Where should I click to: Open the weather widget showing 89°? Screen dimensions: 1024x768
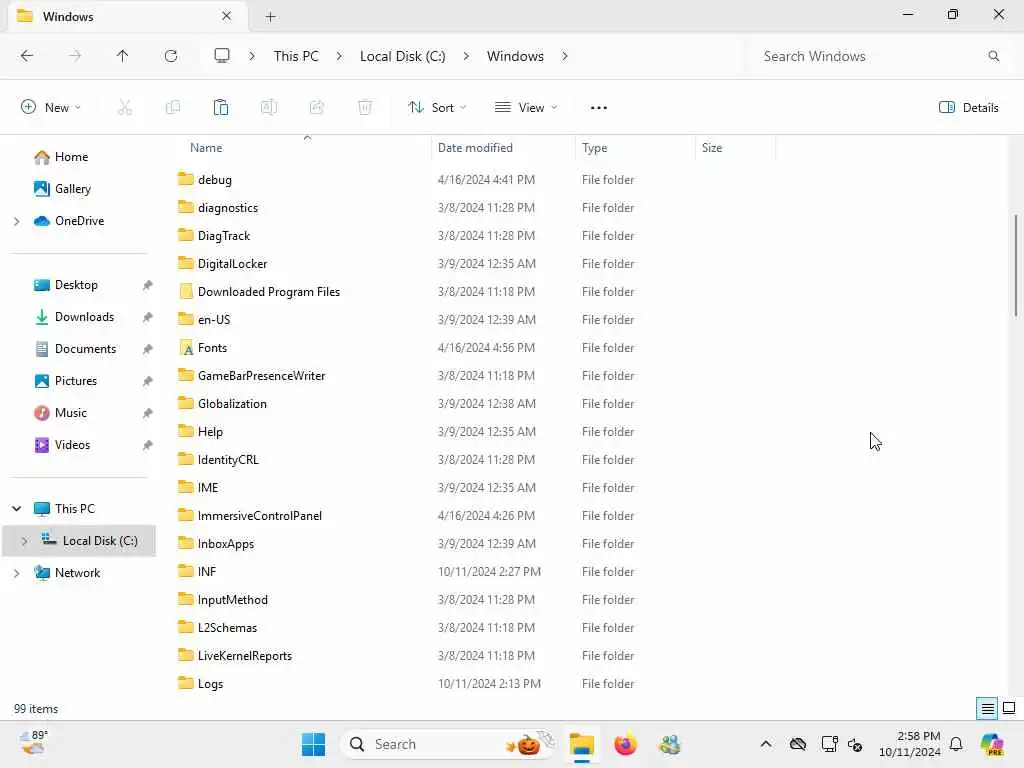click(33, 743)
